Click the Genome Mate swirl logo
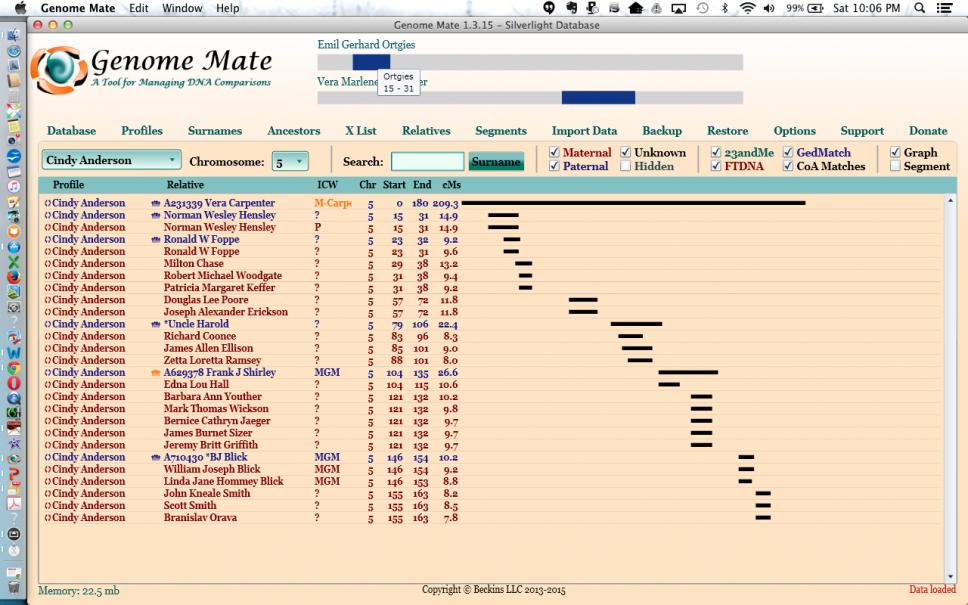Image resolution: width=968 pixels, height=605 pixels. pyautogui.click(x=59, y=70)
